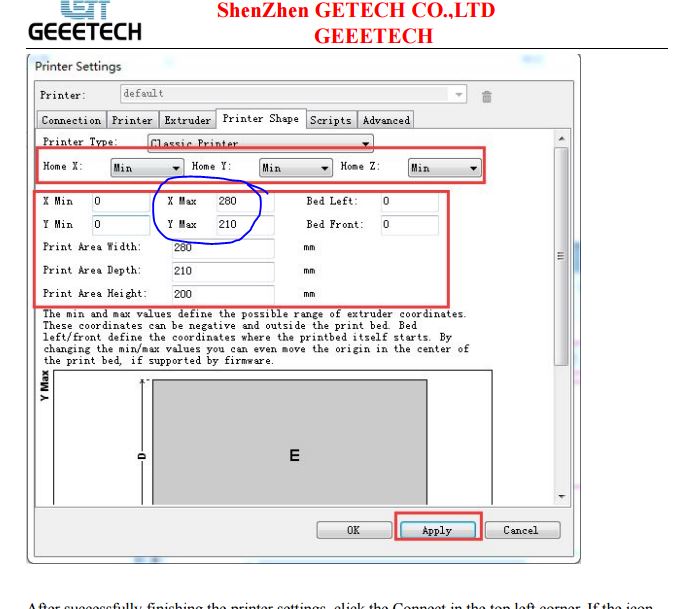Screen dimensions: 677x609
Task: Switch to the Connection tab
Action: coord(71,120)
